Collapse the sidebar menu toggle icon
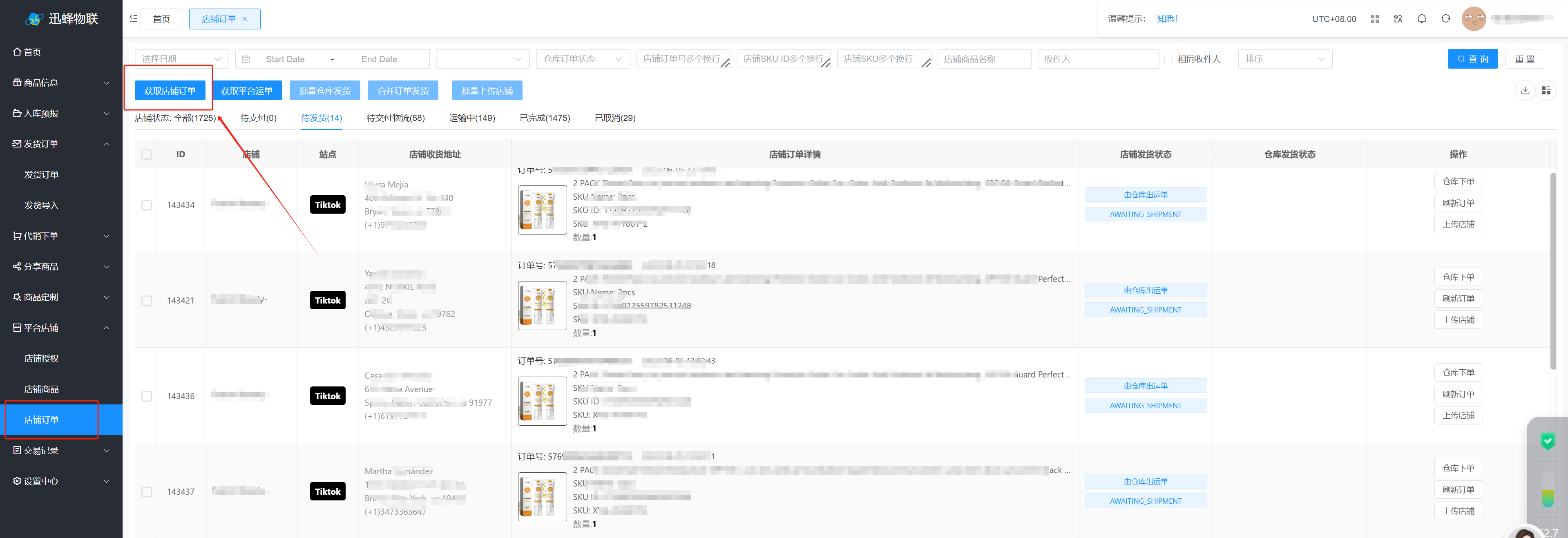This screenshot has height=538, width=1568. tap(133, 19)
